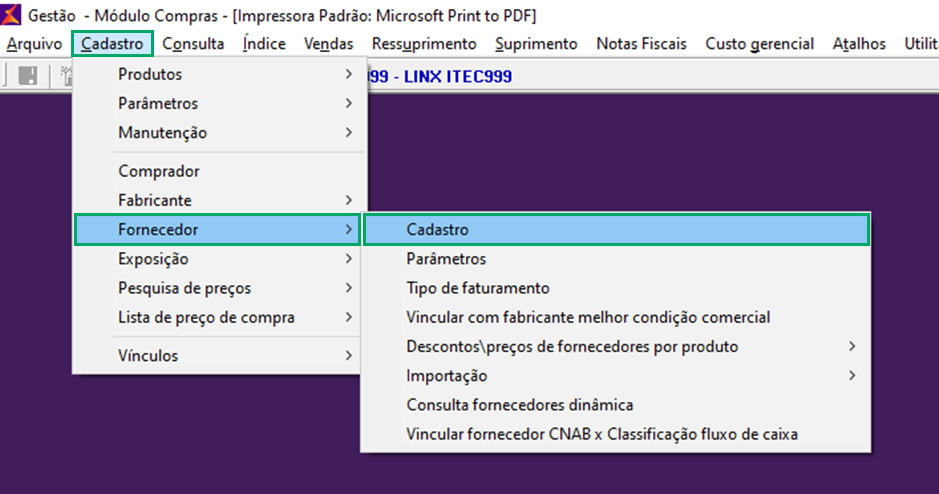The image size is (939, 494).
Task: Select Tipo de faturamento option
Action: pos(478,288)
